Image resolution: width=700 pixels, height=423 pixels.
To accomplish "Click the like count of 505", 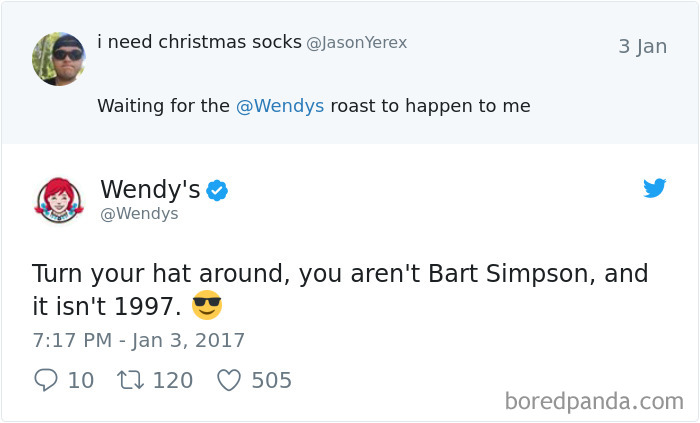I will [271, 380].
